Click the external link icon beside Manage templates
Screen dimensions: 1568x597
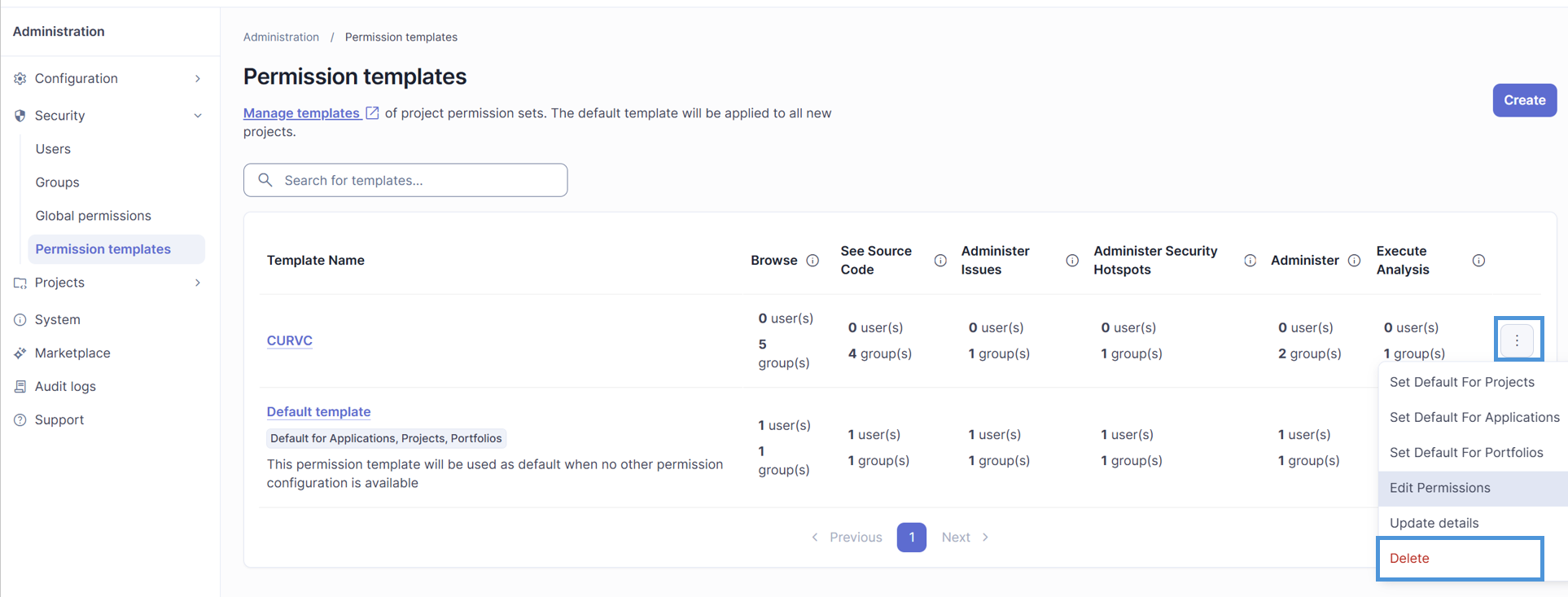pyautogui.click(x=372, y=113)
